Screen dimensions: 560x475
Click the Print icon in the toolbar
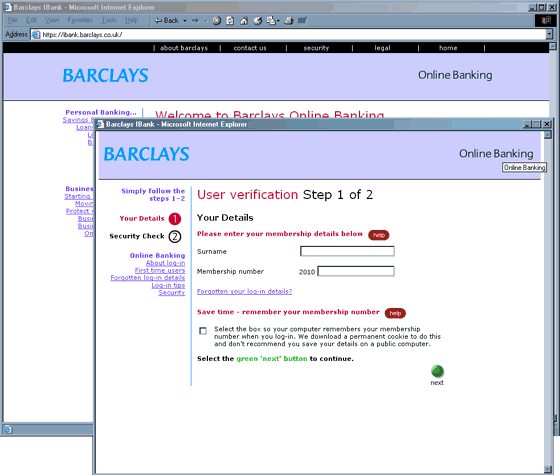click(x=289, y=21)
